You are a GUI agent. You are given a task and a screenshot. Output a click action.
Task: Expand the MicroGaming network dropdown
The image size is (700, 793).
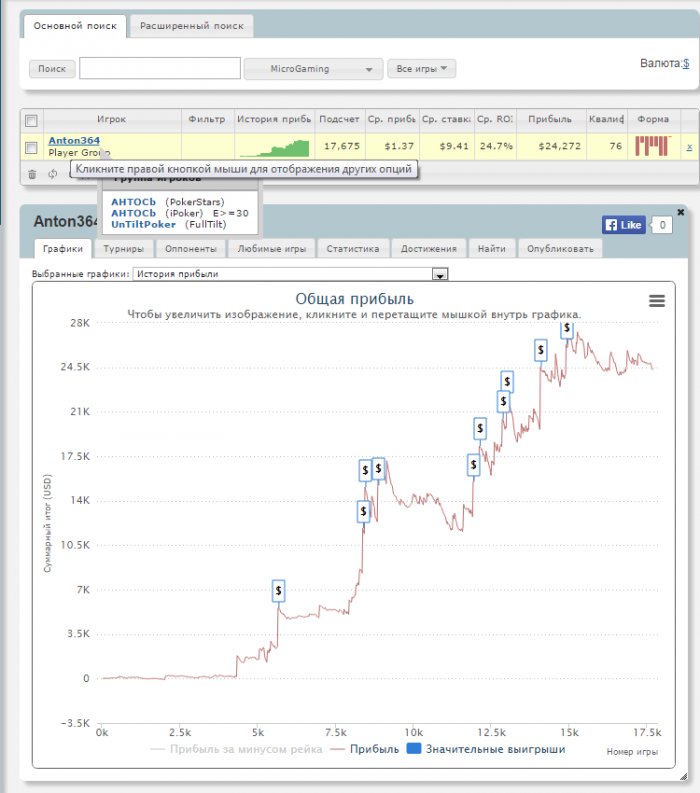click(313, 69)
